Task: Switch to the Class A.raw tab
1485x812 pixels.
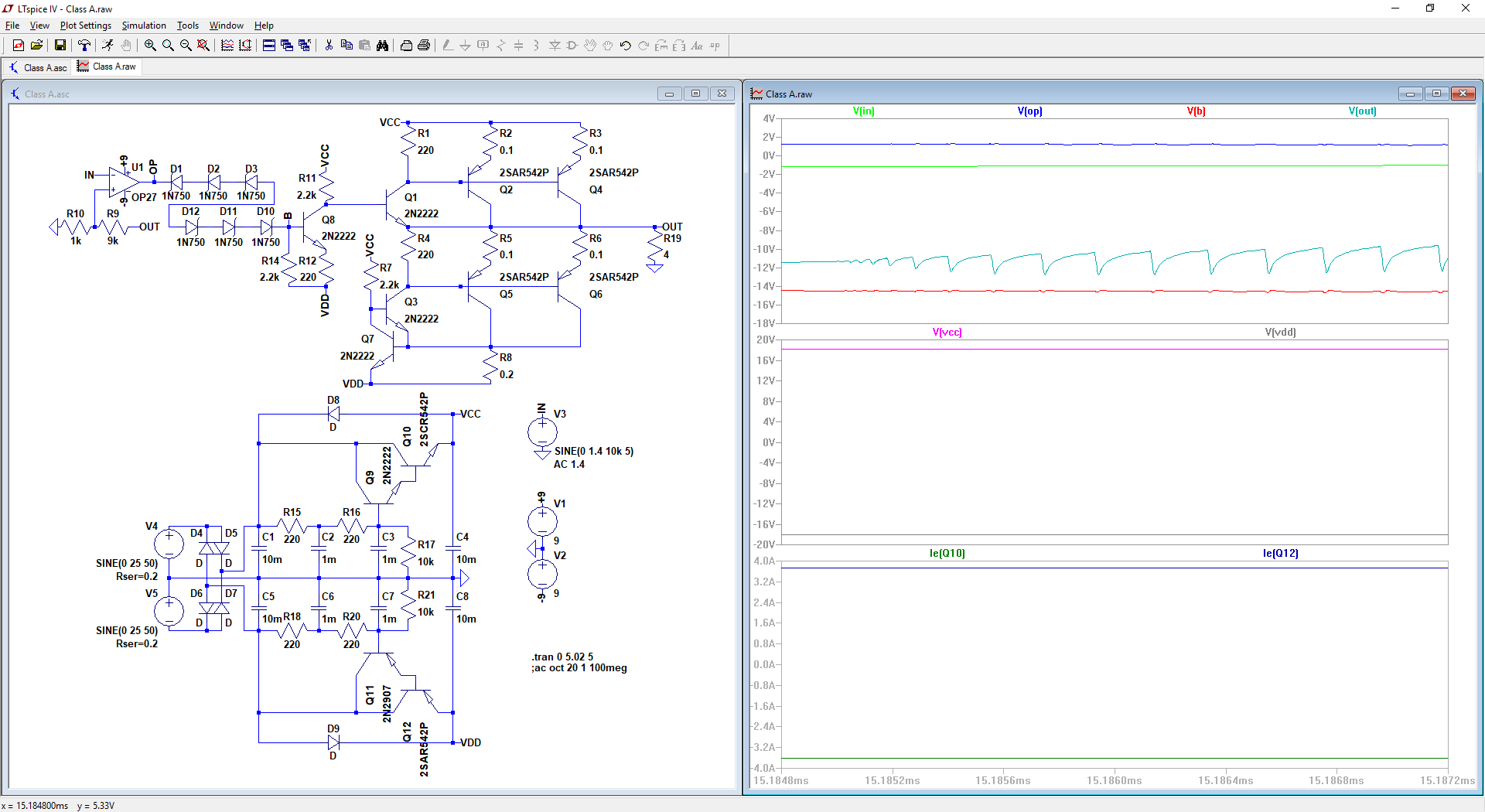Action: [x=107, y=67]
